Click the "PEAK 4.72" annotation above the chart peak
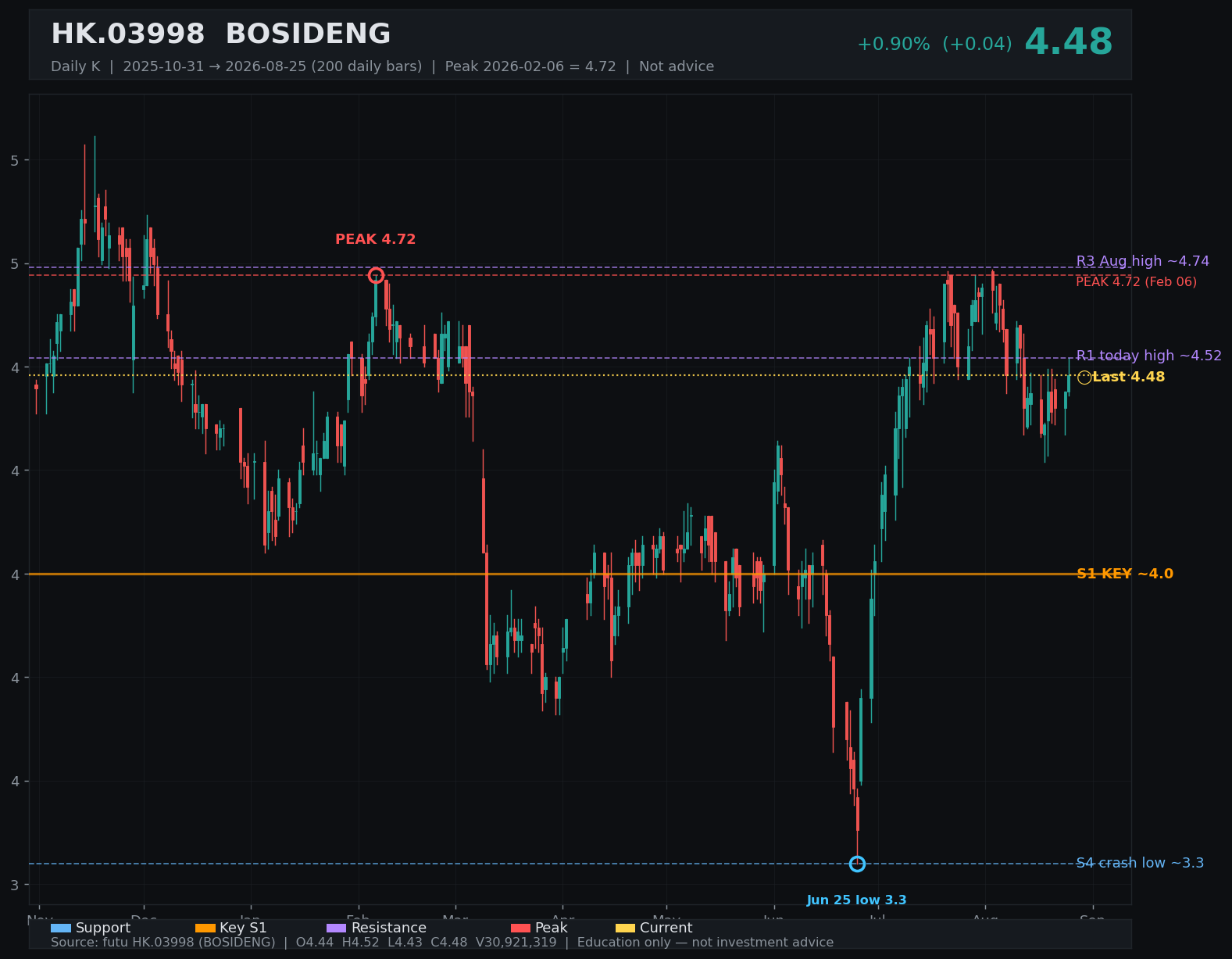Viewport: 1232px width, 959px height. (x=376, y=239)
